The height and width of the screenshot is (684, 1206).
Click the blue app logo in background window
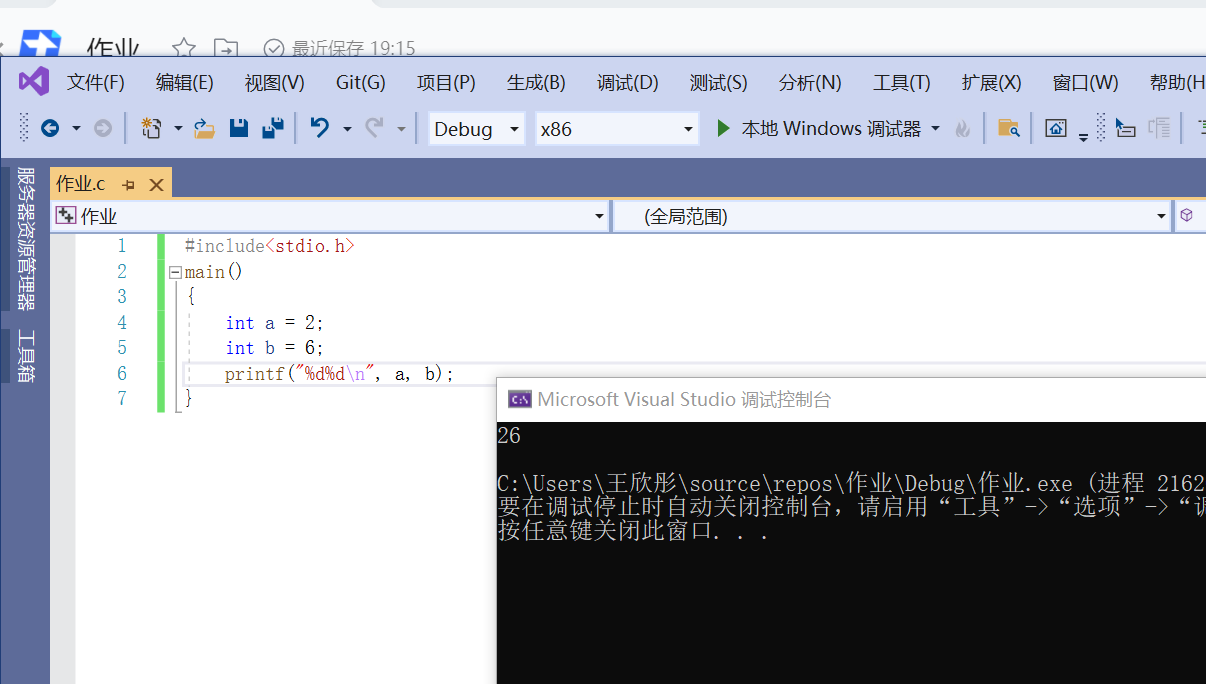tap(40, 44)
